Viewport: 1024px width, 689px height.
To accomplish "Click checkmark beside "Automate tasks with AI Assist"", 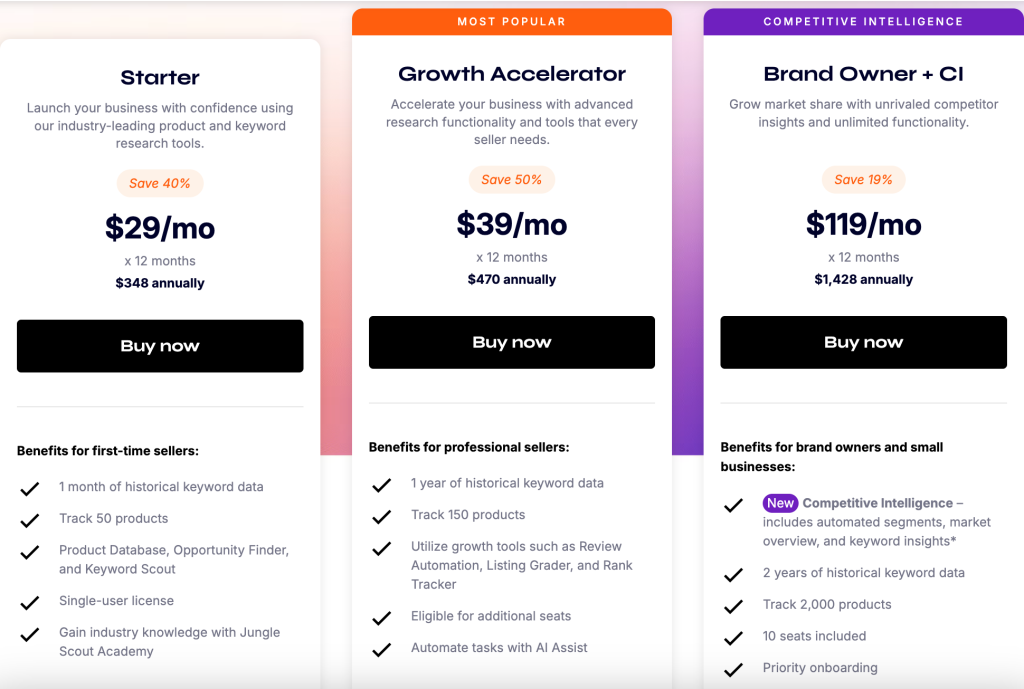I will pyautogui.click(x=381, y=649).
